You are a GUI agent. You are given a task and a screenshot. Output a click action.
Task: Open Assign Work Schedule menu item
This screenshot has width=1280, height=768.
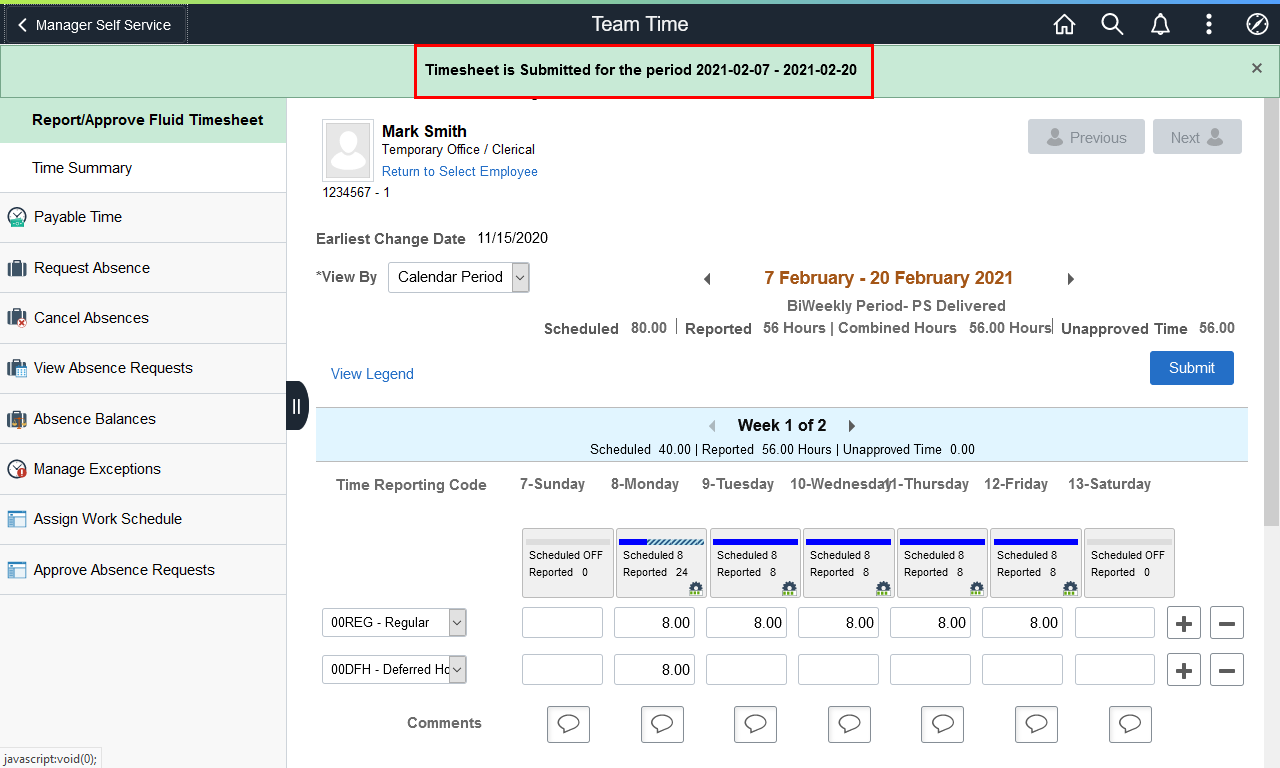coord(143,519)
